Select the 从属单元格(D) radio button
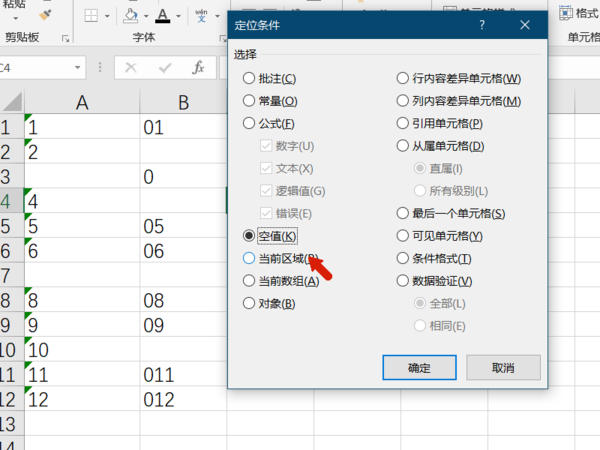 [403, 146]
